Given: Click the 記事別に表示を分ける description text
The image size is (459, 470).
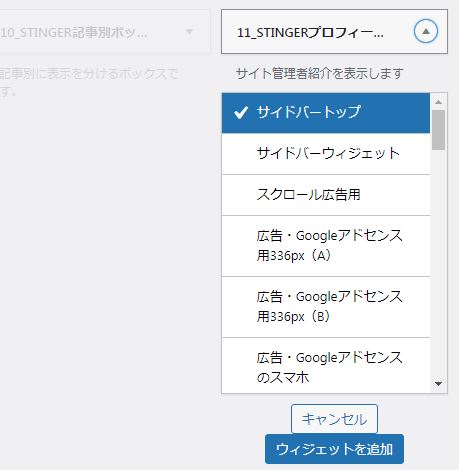Looking at the screenshot, I should [x=89, y=82].
